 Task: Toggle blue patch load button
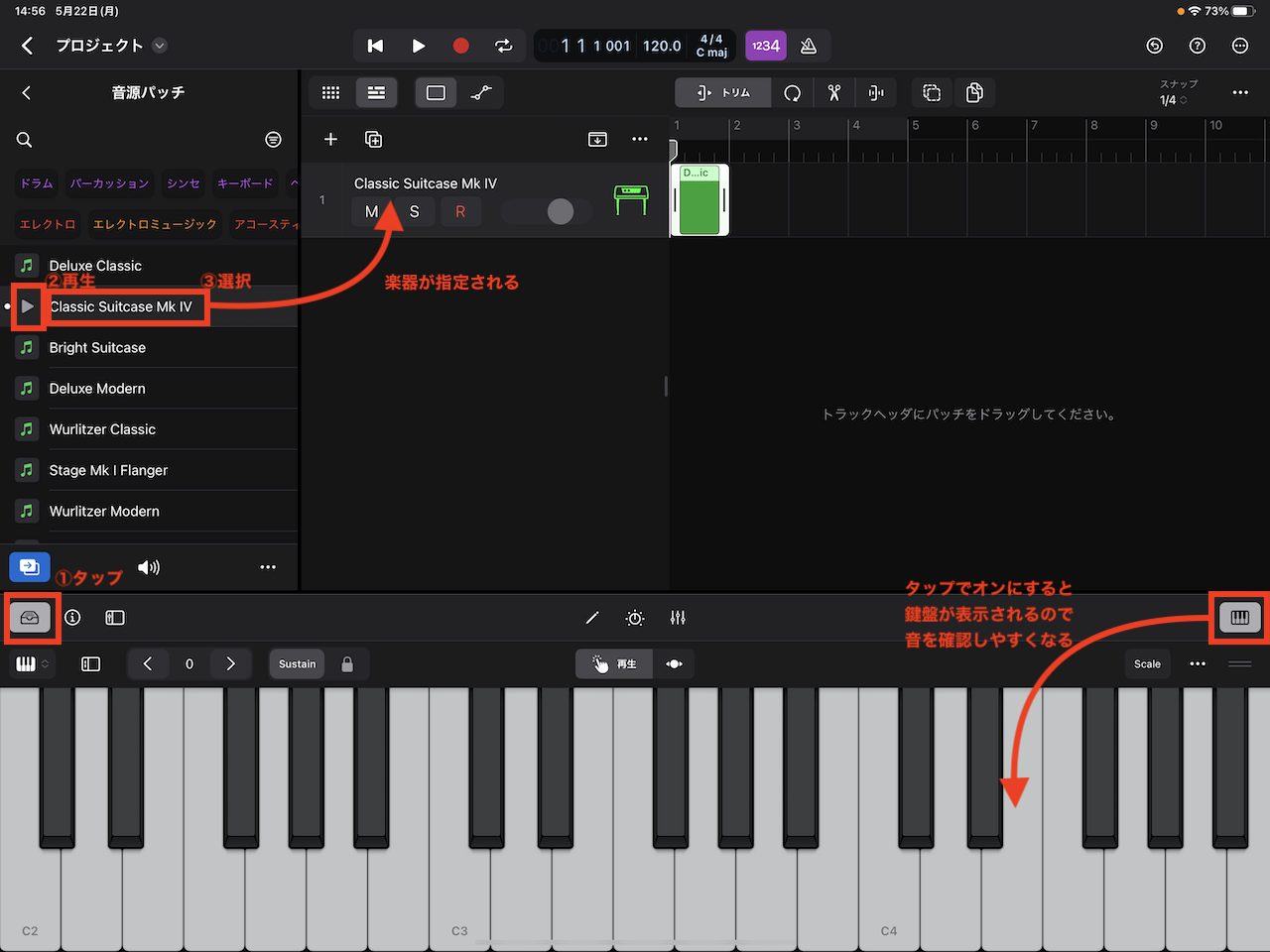(30, 567)
